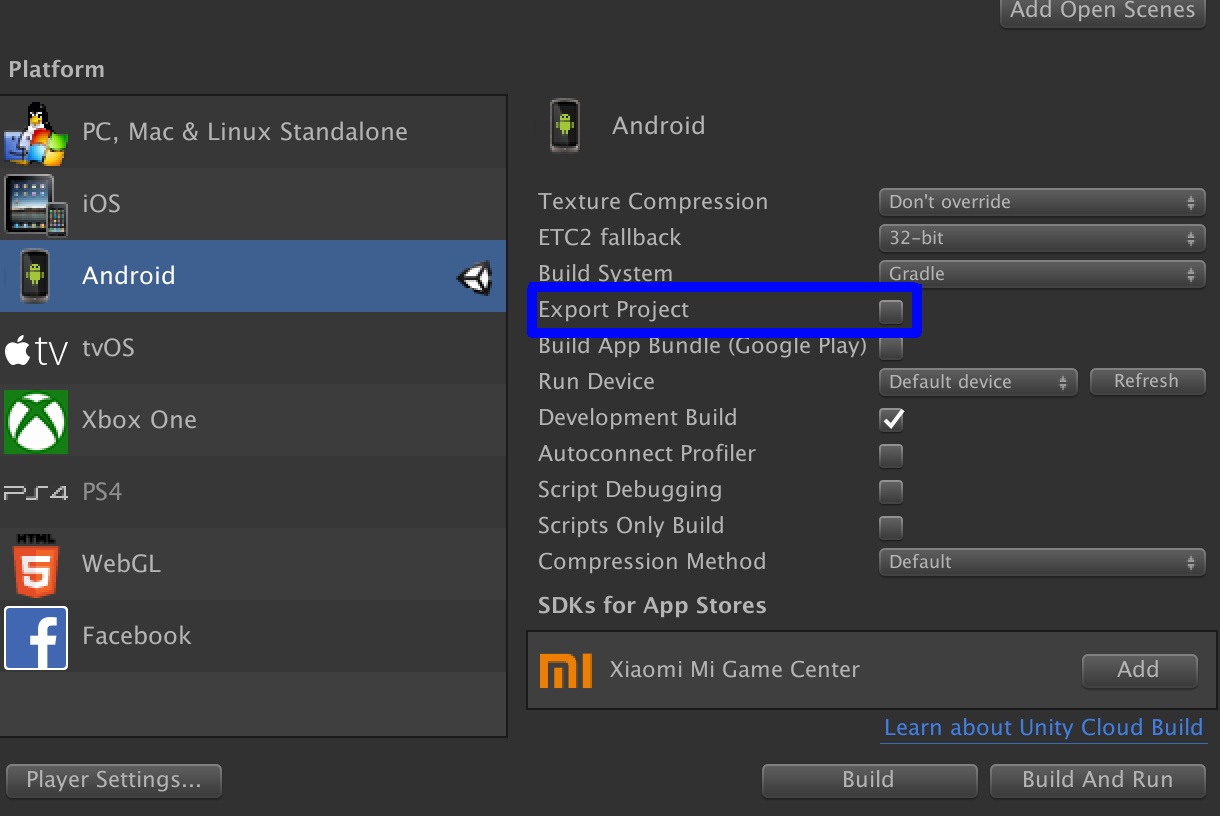This screenshot has height=816, width=1220.
Task: Click Refresh next to Run Device
Action: click(x=1146, y=381)
